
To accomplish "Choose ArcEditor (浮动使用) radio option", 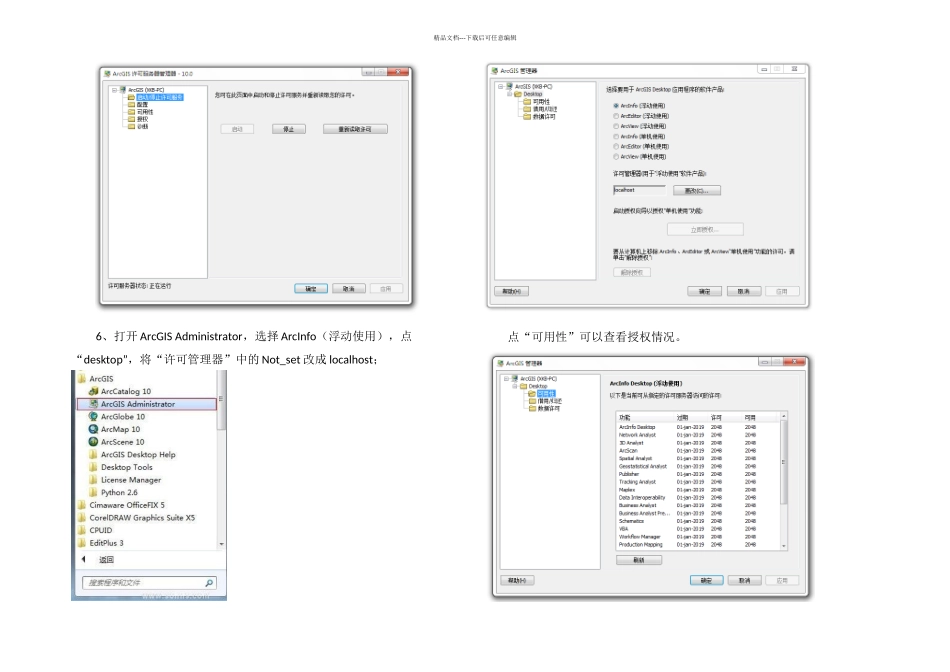I will [x=616, y=116].
